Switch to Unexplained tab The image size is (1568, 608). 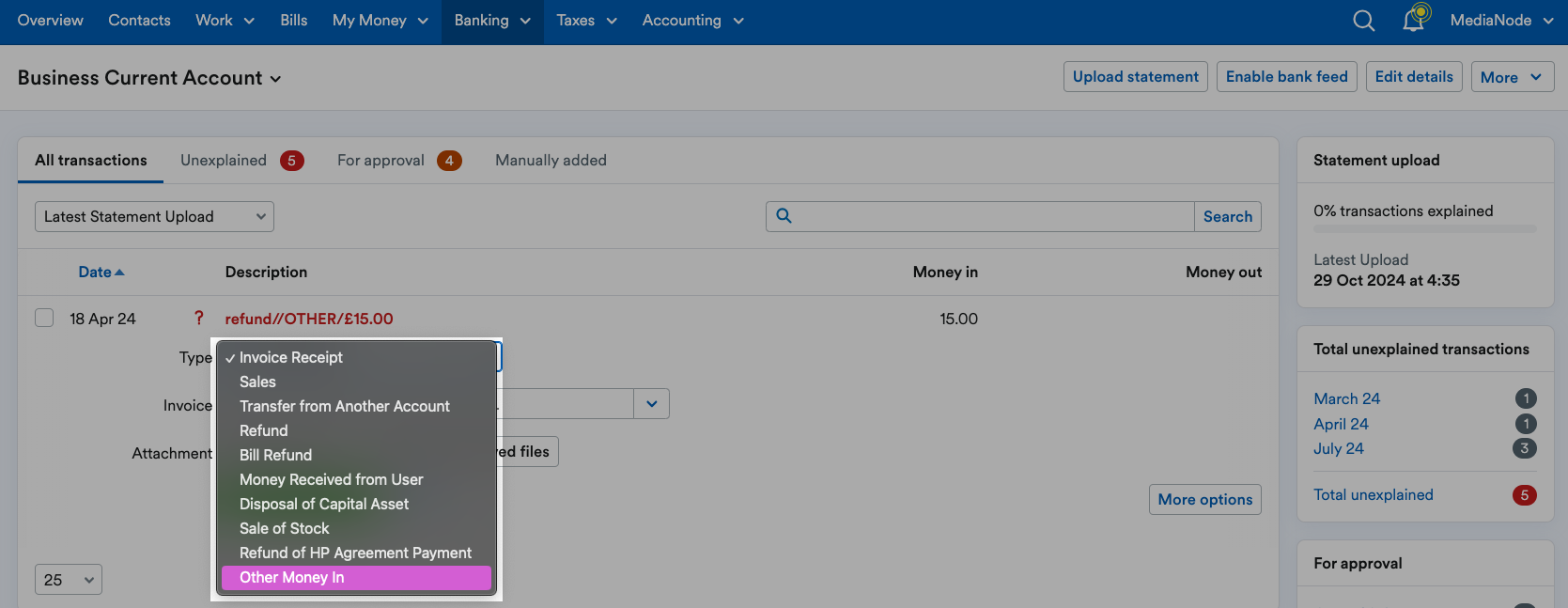click(241, 161)
